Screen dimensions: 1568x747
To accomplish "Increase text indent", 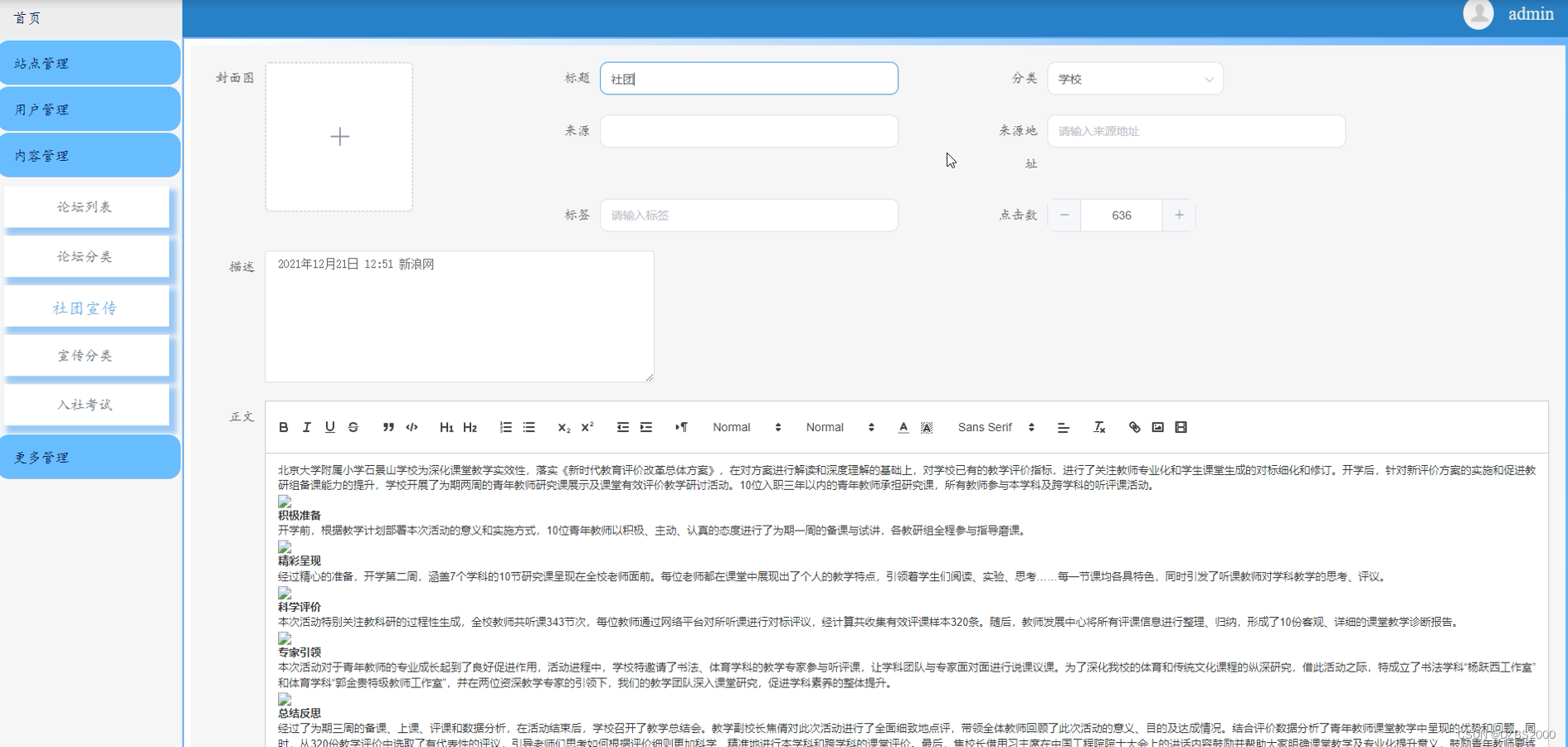I will (x=646, y=427).
